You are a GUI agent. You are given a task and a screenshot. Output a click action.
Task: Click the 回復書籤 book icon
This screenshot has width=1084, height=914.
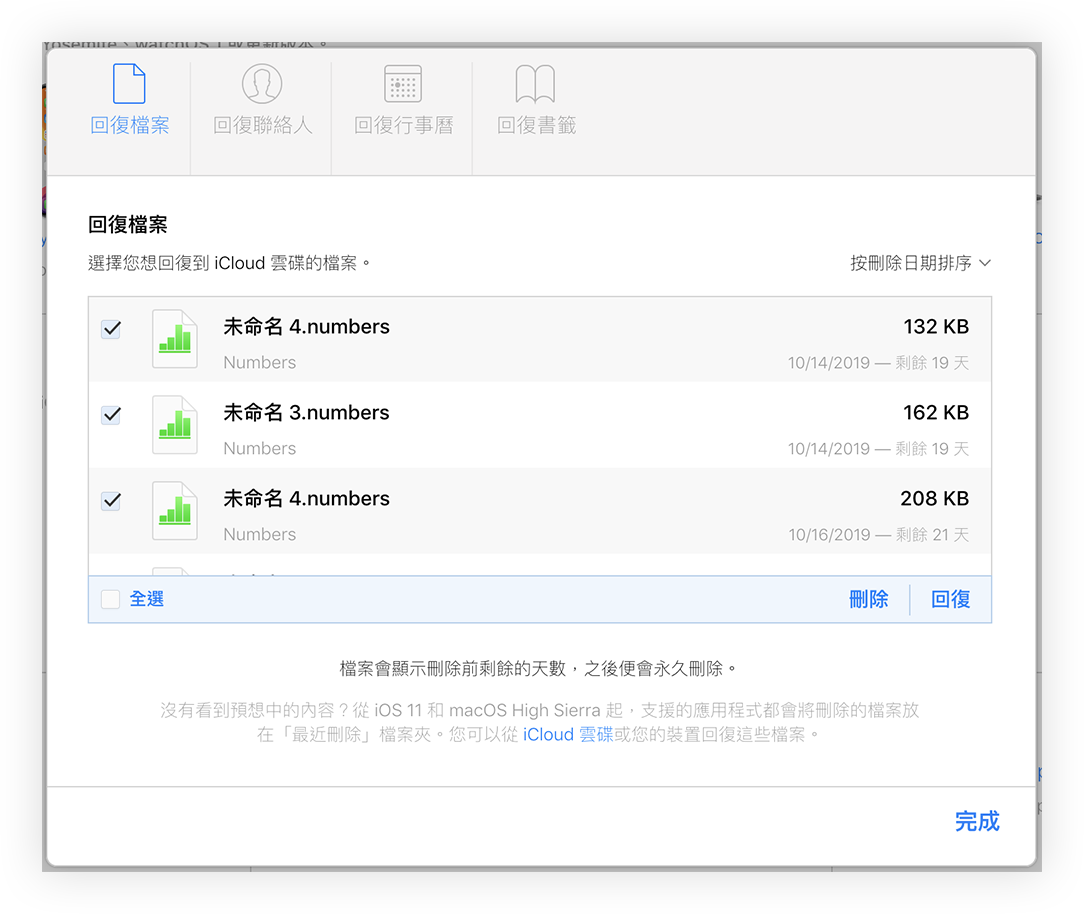[x=536, y=84]
